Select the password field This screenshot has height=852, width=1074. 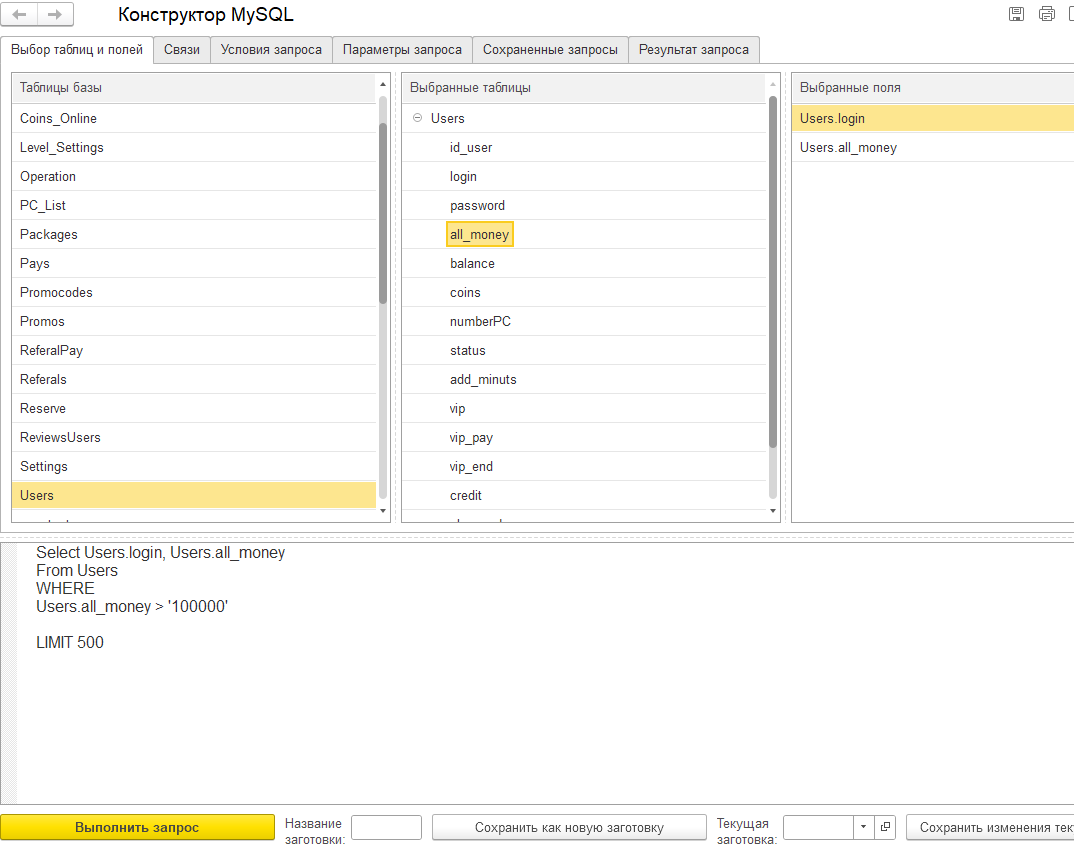[x=477, y=205]
